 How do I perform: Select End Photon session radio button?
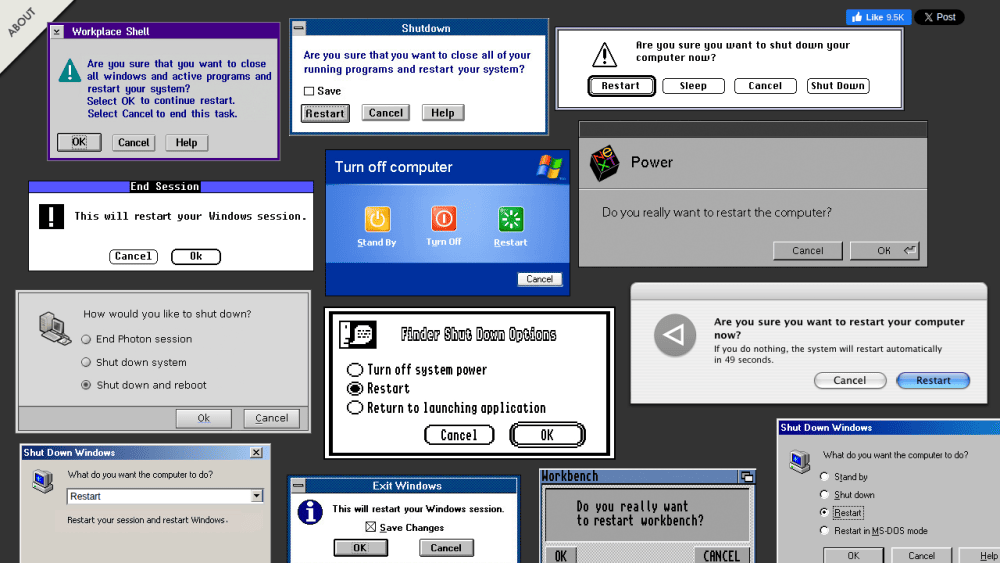pyautogui.click(x=86, y=339)
